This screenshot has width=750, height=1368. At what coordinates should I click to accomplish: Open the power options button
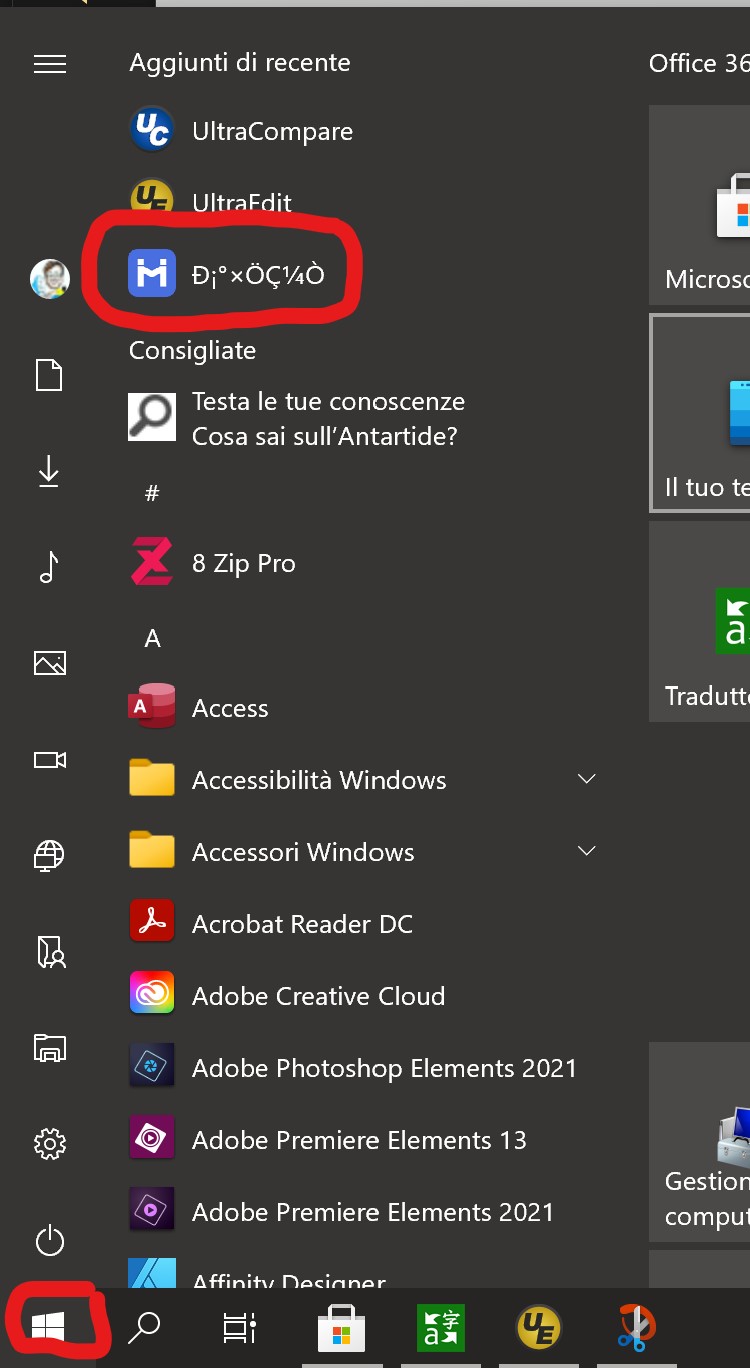49,1241
